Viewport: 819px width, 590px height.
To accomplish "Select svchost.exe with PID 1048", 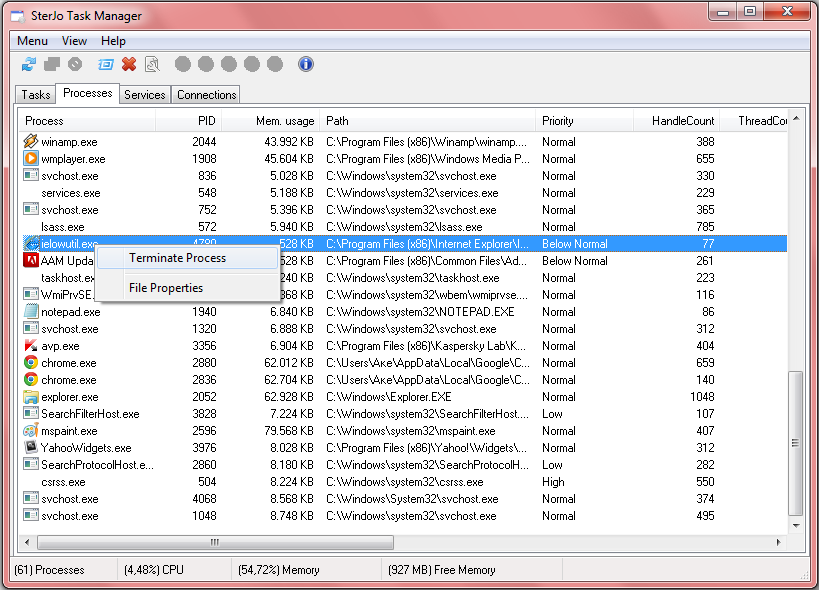I will point(404,515).
